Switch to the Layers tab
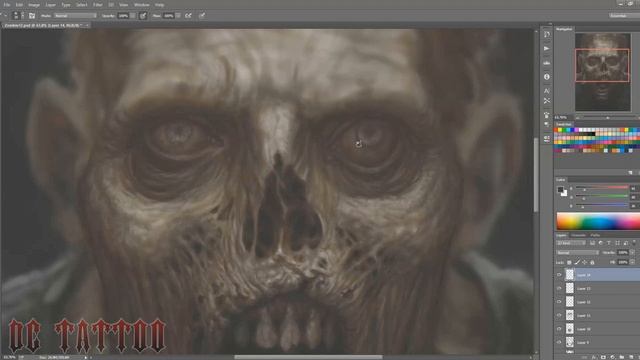640x360 pixels. (561, 236)
